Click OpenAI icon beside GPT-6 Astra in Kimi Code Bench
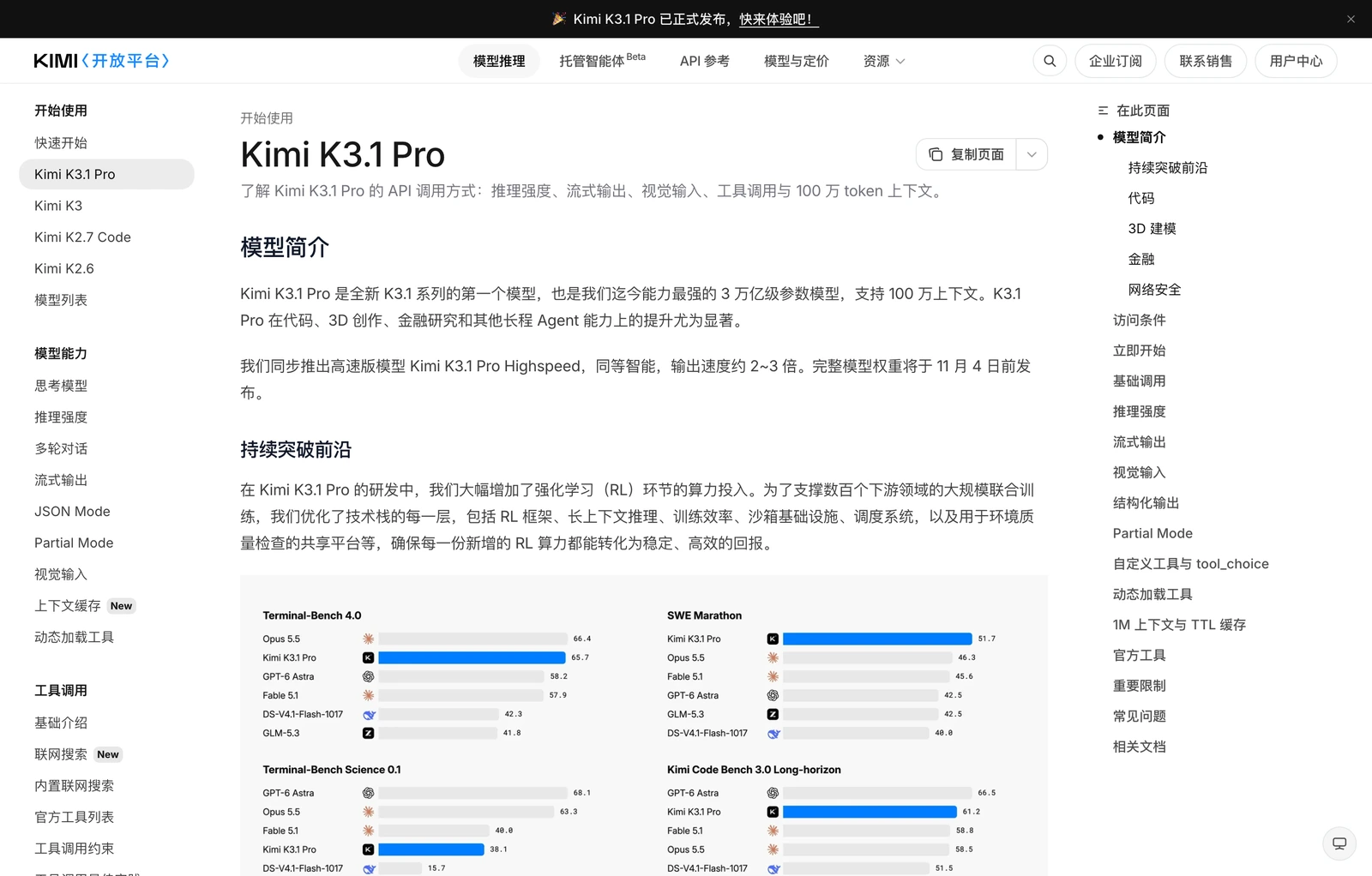 pyautogui.click(x=773, y=793)
